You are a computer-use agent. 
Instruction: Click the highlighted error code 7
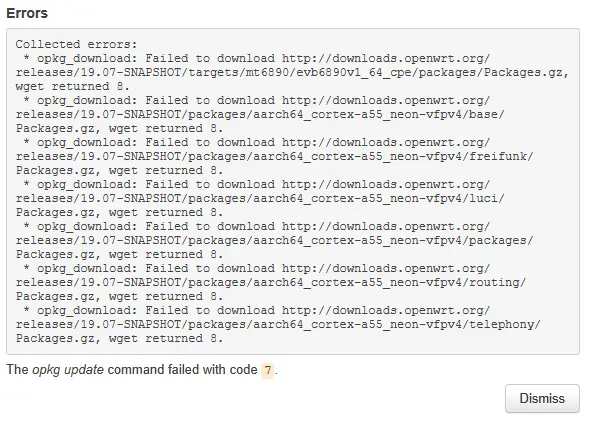pos(268,370)
